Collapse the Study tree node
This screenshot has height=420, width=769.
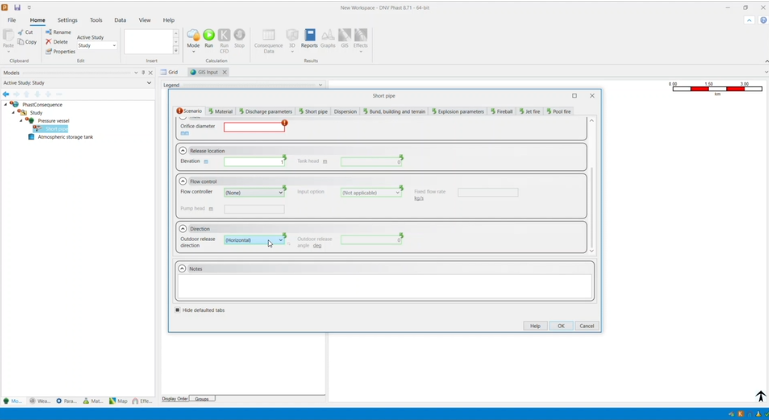14,113
